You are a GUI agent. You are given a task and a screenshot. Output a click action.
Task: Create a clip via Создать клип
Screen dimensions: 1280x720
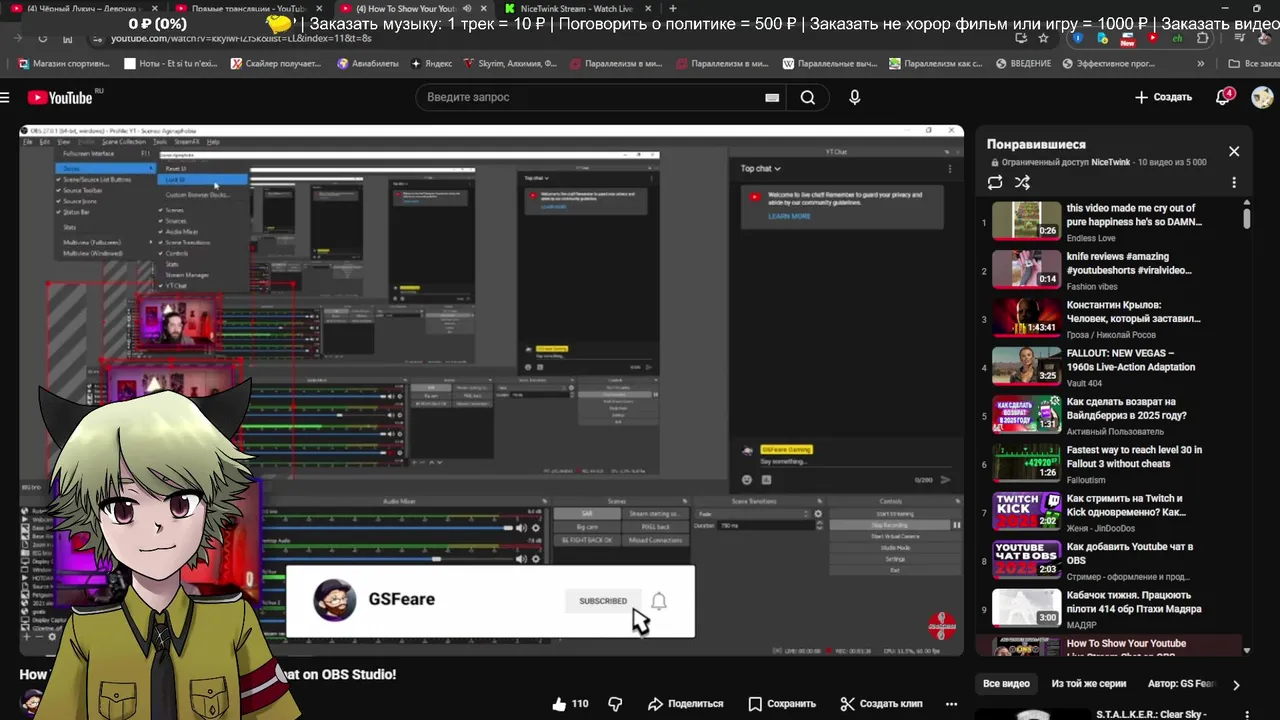881,703
